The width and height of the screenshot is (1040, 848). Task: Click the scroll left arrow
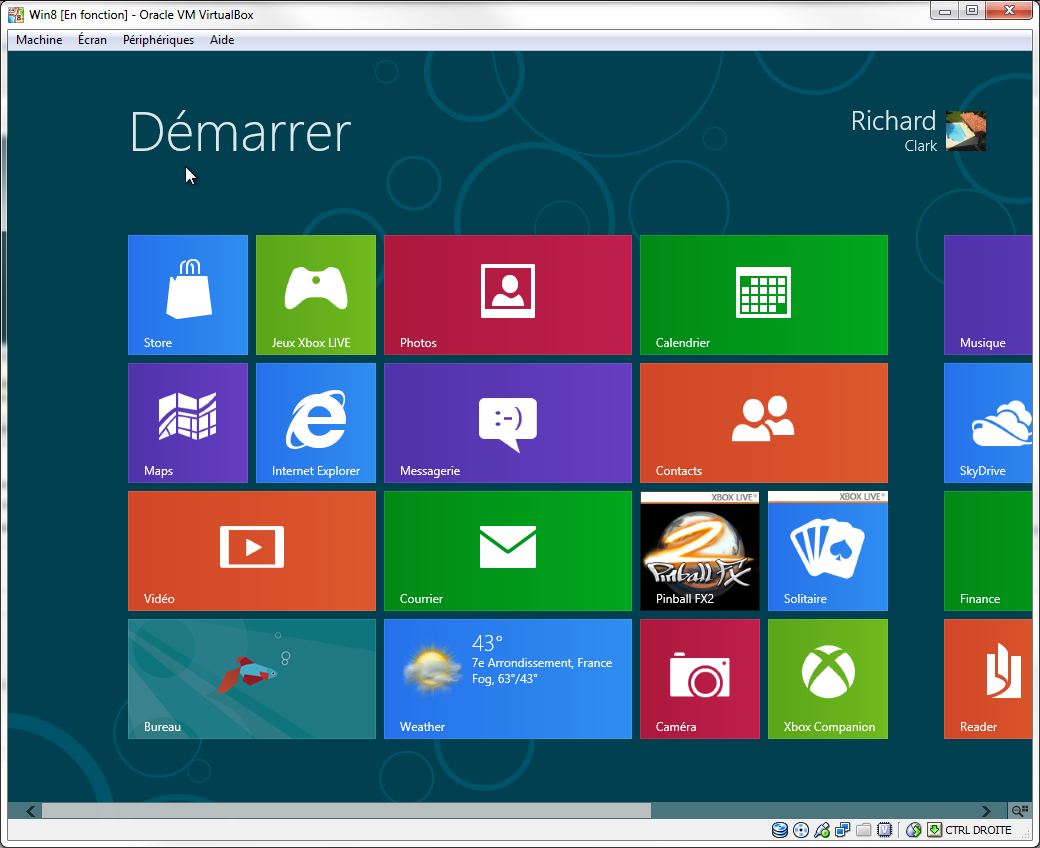tap(31, 811)
